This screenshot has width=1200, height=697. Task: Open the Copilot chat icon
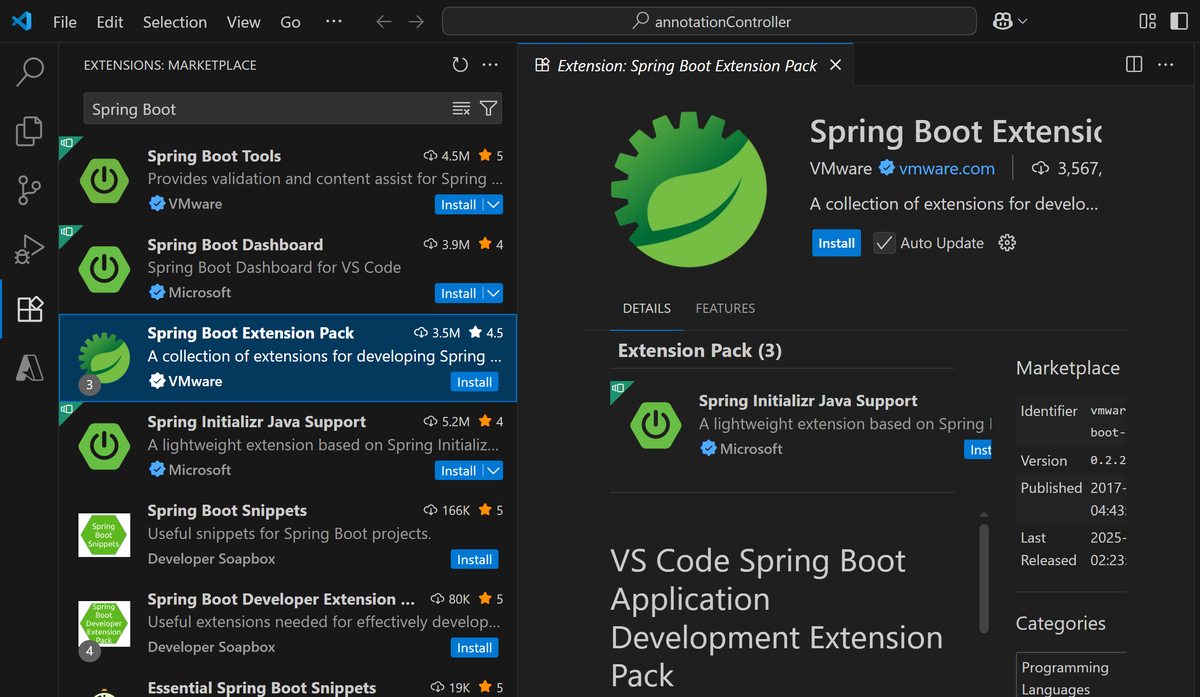tap(1003, 21)
